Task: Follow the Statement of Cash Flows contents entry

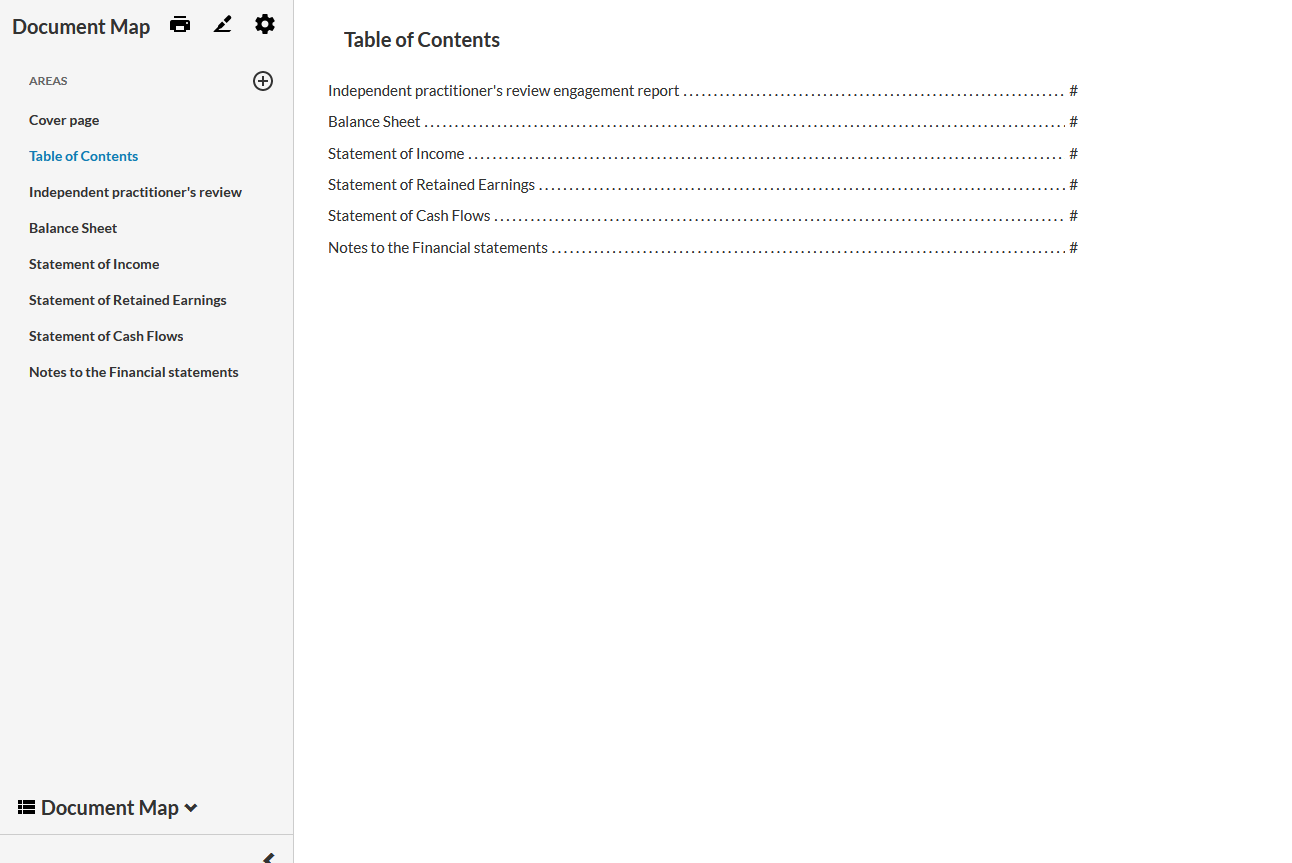Action: [409, 216]
